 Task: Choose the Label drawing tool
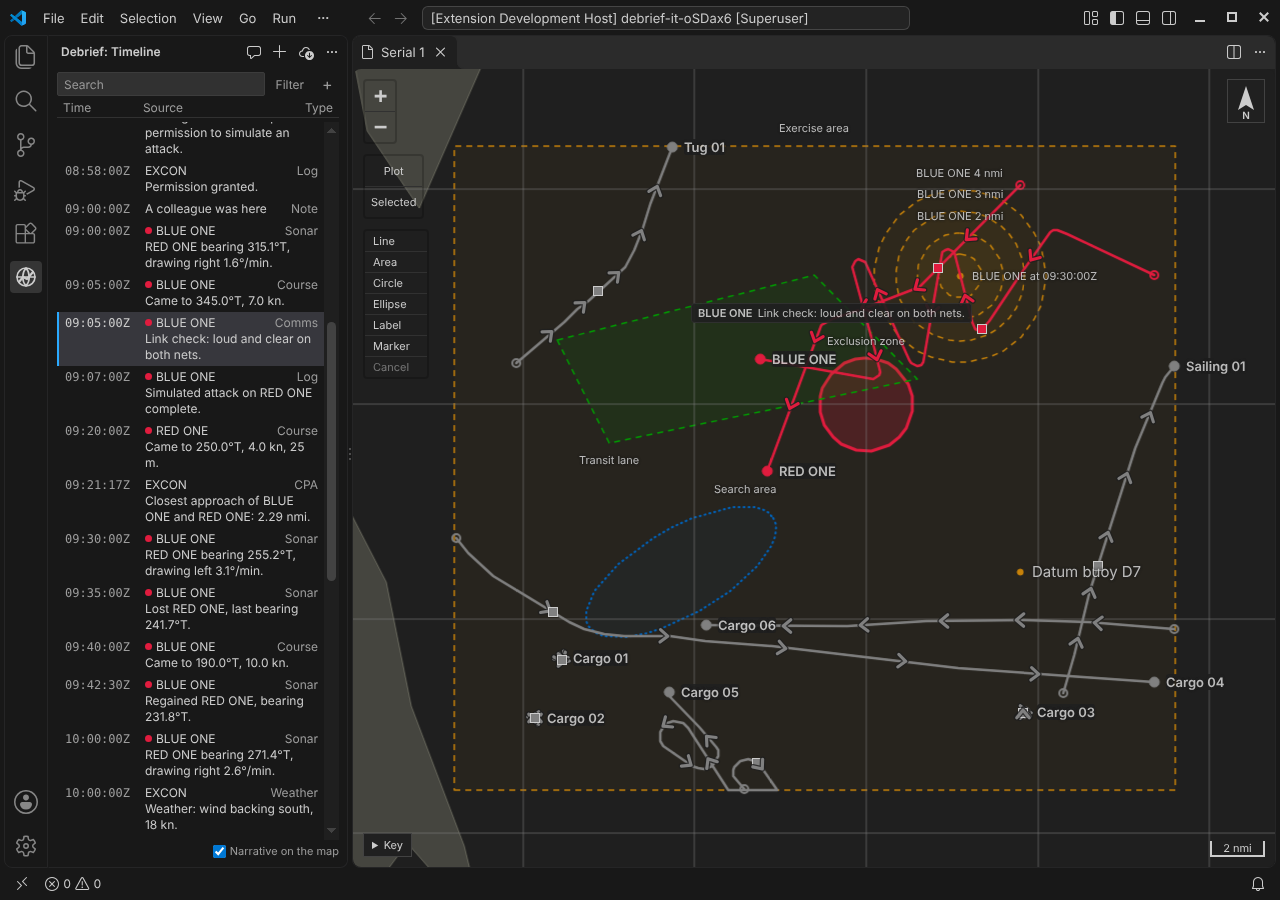(396, 325)
